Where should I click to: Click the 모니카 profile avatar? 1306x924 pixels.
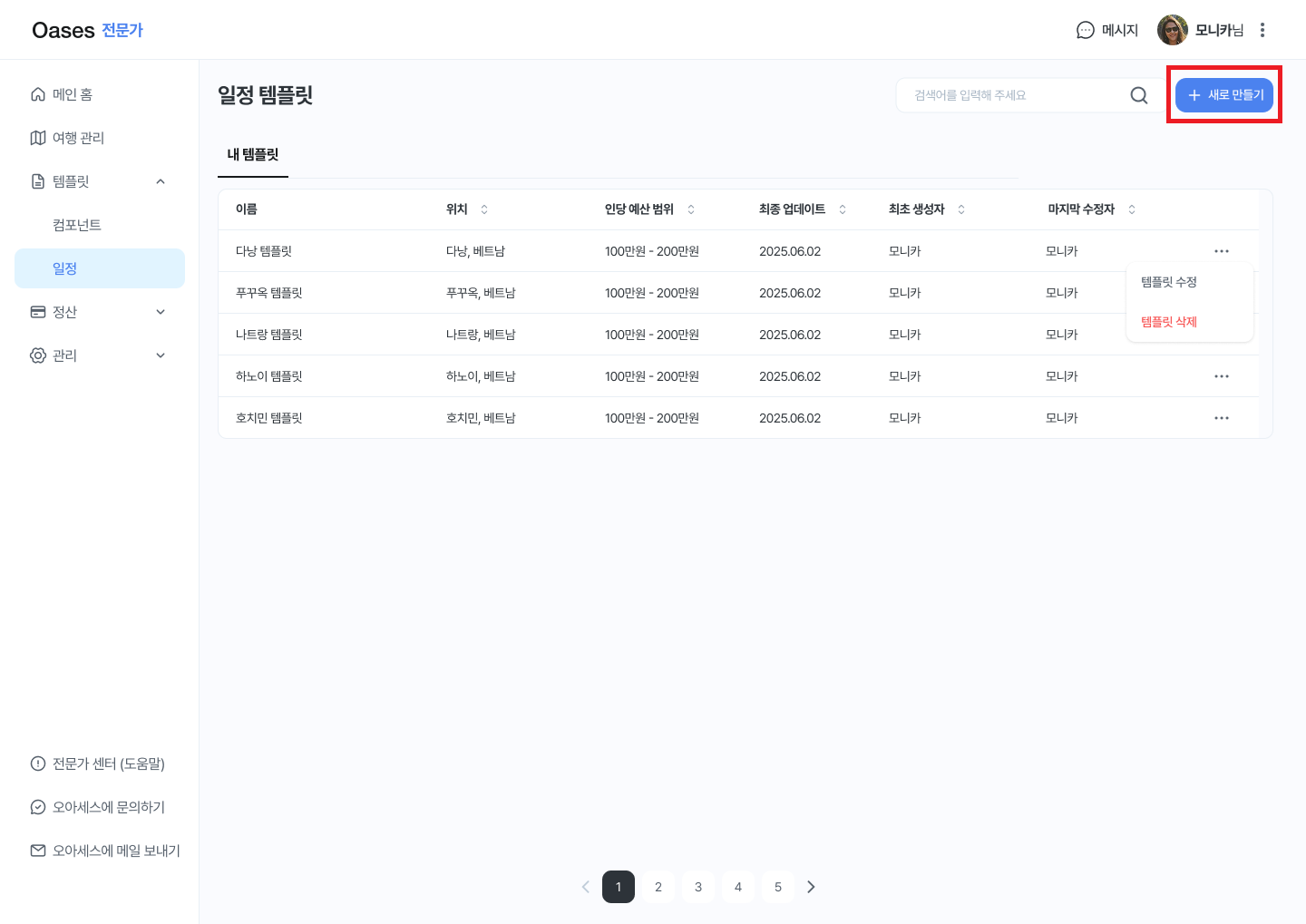(x=1172, y=30)
